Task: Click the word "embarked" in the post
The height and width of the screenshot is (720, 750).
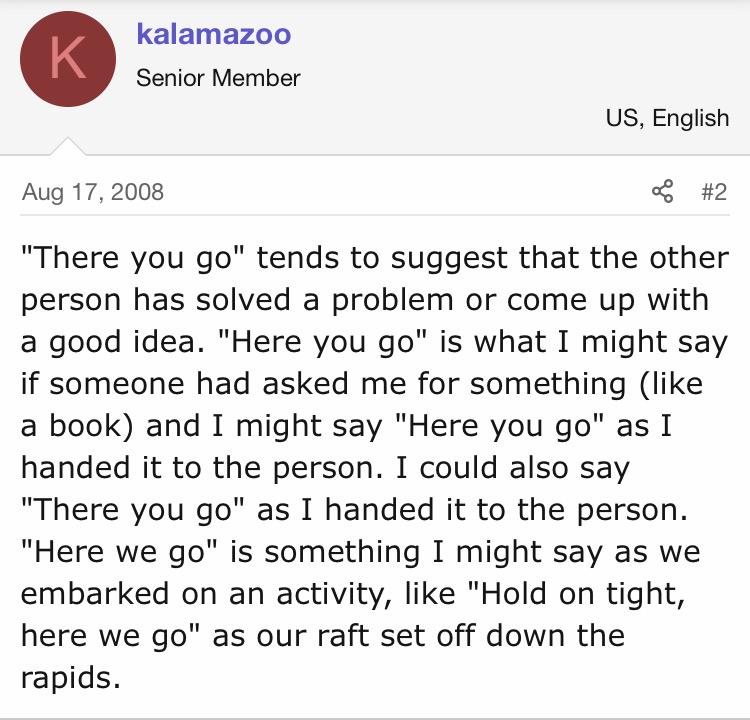Action: click(x=95, y=593)
